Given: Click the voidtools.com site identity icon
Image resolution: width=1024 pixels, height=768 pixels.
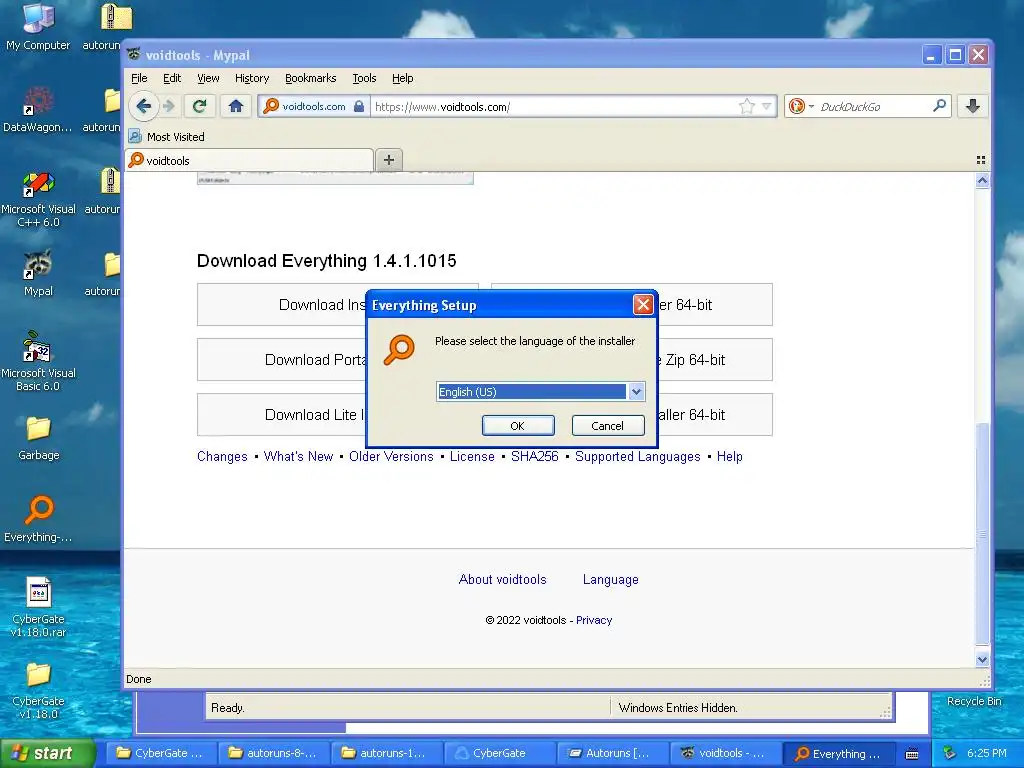Looking at the screenshot, I should coord(270,106).
